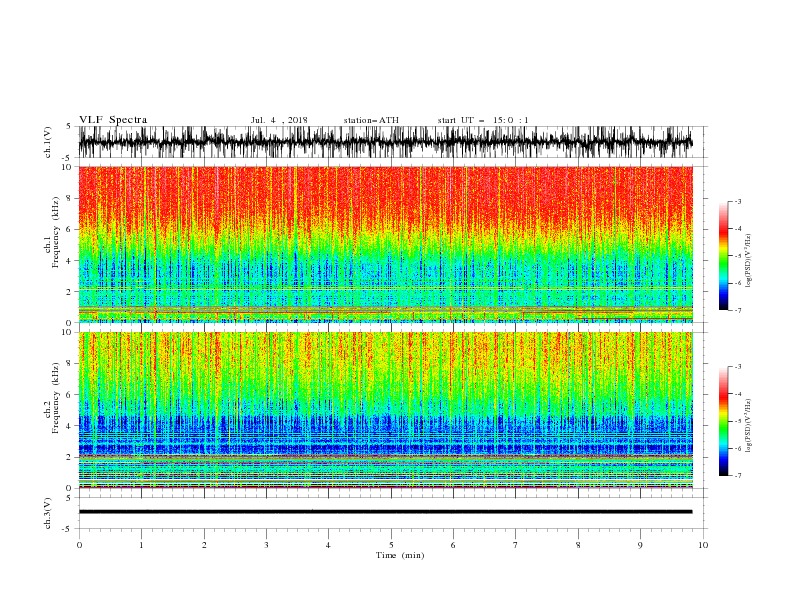Click the "ch.1(V)" waveform axis label
This screenshot has height=612, width=792.
48,142
